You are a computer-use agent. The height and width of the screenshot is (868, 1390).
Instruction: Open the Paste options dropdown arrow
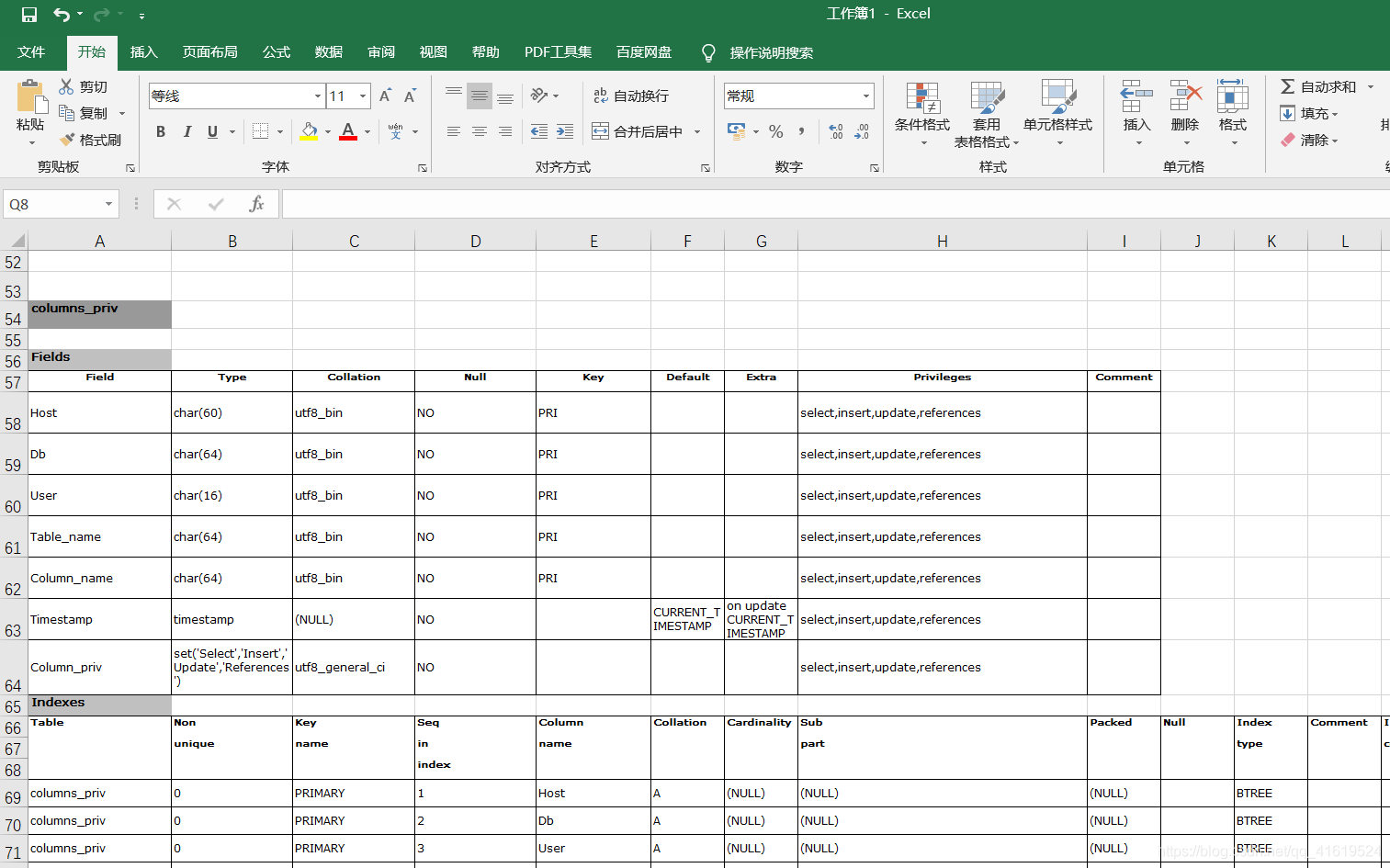click(x=31, y=142)
